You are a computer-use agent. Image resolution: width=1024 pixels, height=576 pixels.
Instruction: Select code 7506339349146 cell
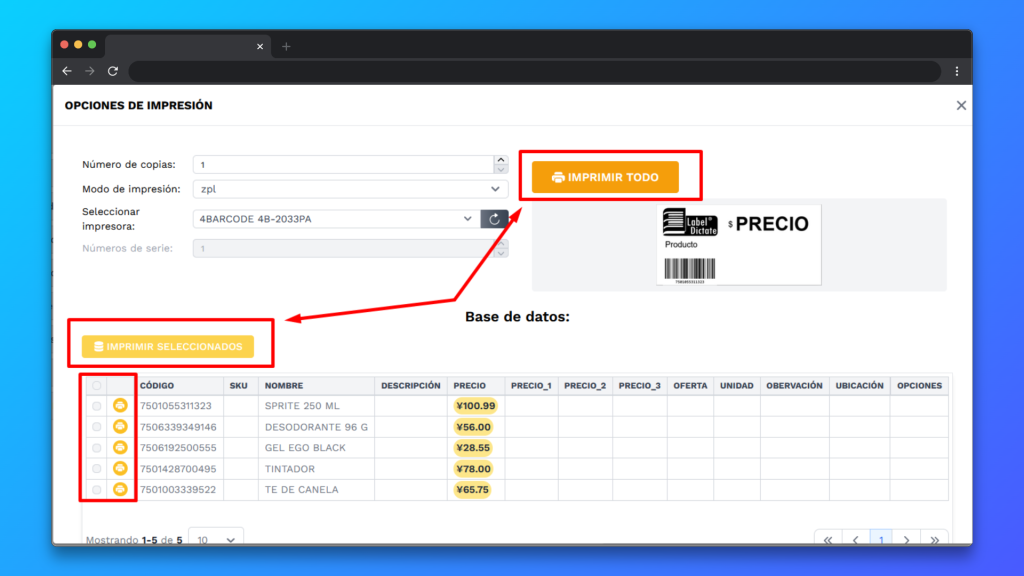tap(178, 426)
